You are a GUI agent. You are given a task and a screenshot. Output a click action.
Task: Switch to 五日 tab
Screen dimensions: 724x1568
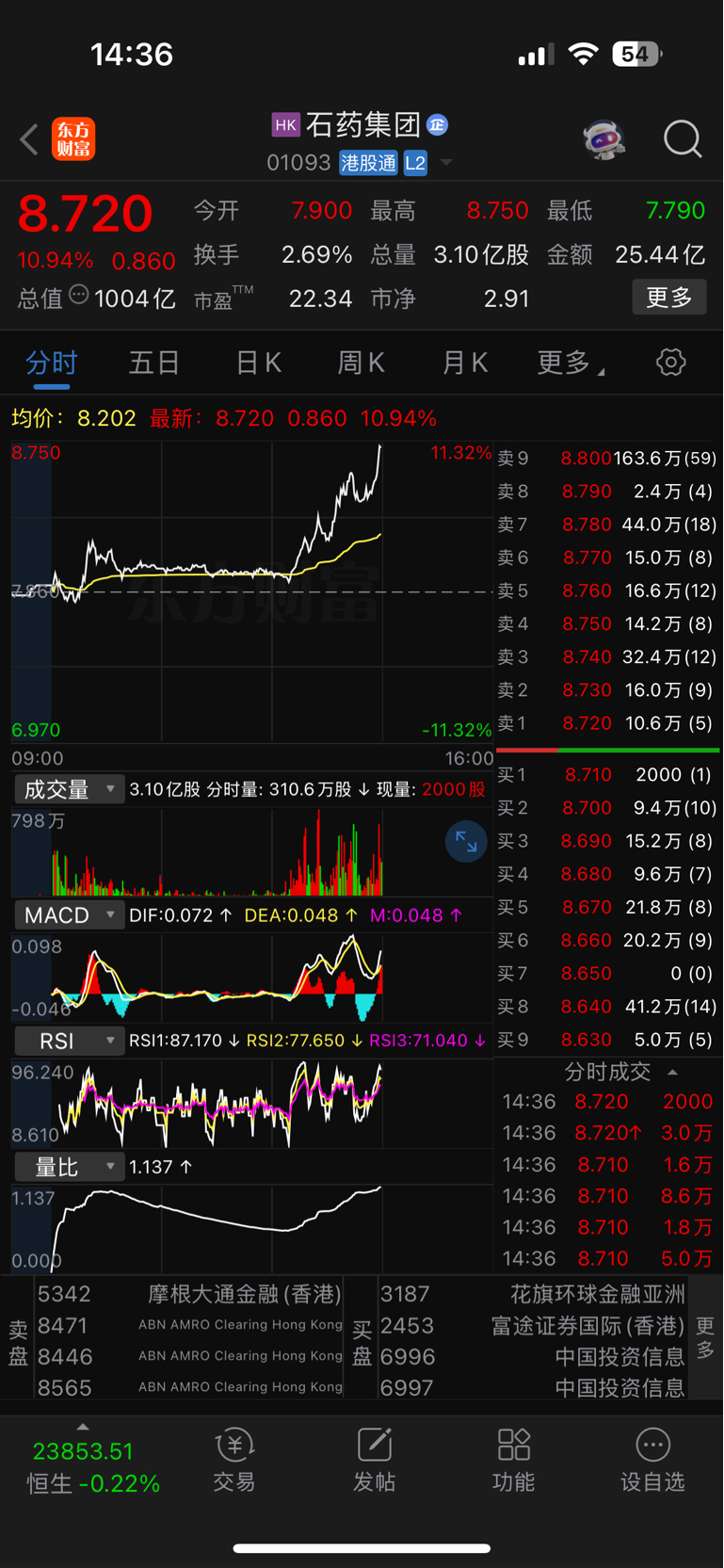click(x=154, y=363)
